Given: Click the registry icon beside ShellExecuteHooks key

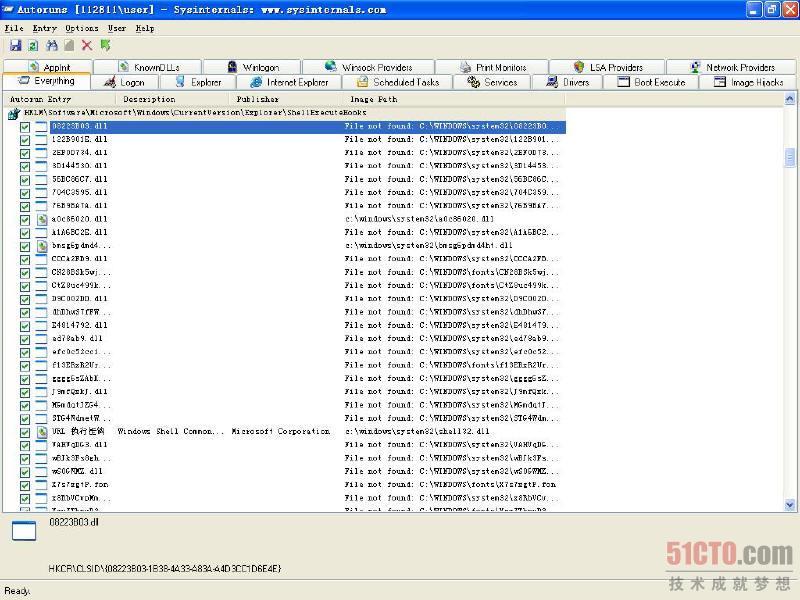Looking at the screenshot, I should (14, 113).
